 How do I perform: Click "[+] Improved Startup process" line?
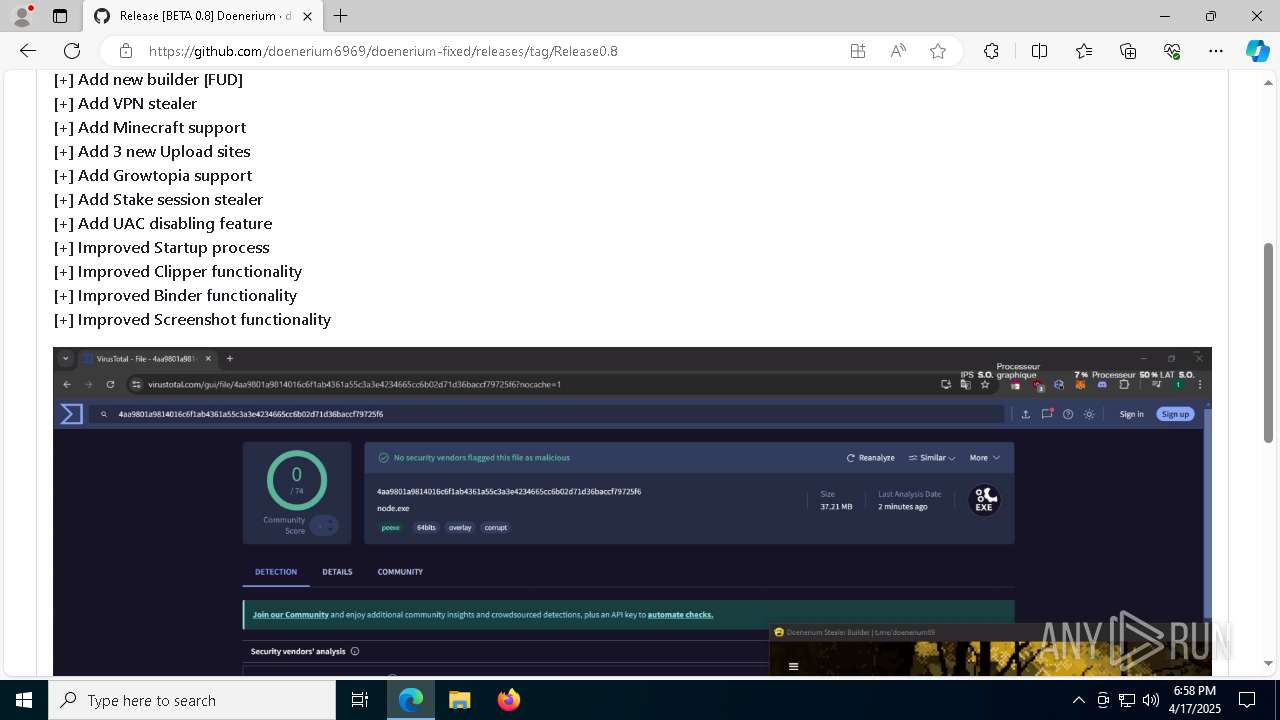click(x=161, y=248)
